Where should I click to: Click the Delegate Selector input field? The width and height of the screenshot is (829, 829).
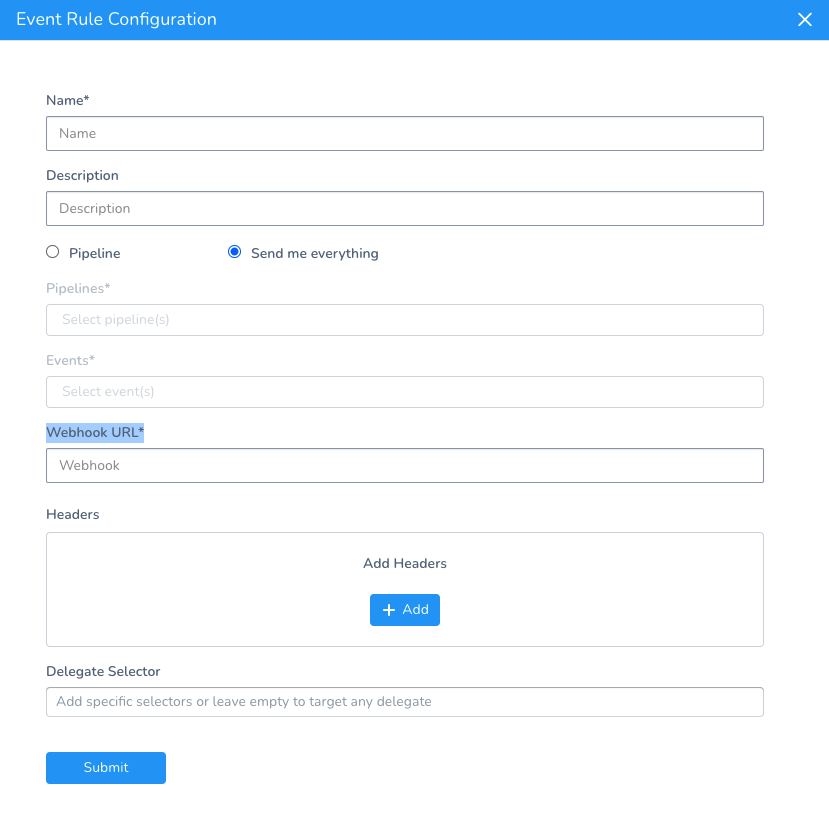[x=404, y=702]
